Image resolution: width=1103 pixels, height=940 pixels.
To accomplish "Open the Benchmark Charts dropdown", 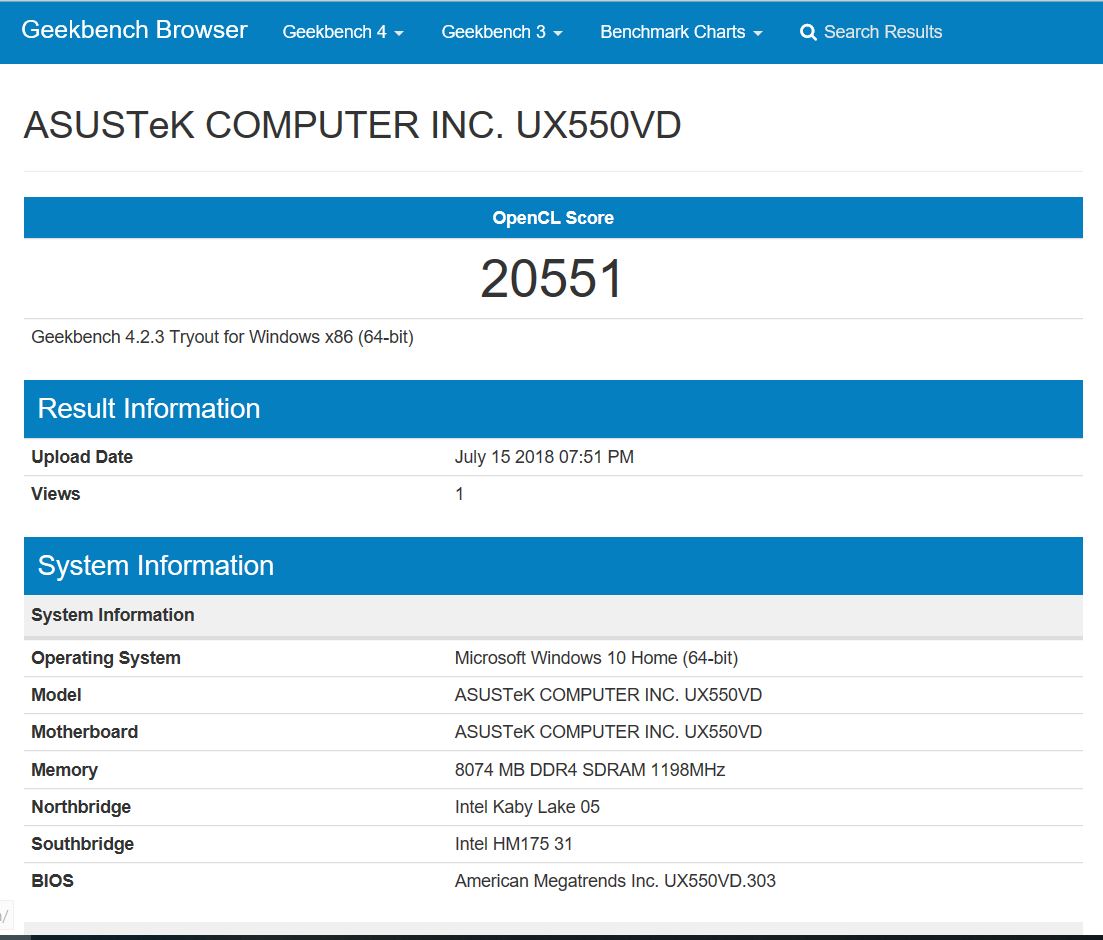I will click(681, 32).
